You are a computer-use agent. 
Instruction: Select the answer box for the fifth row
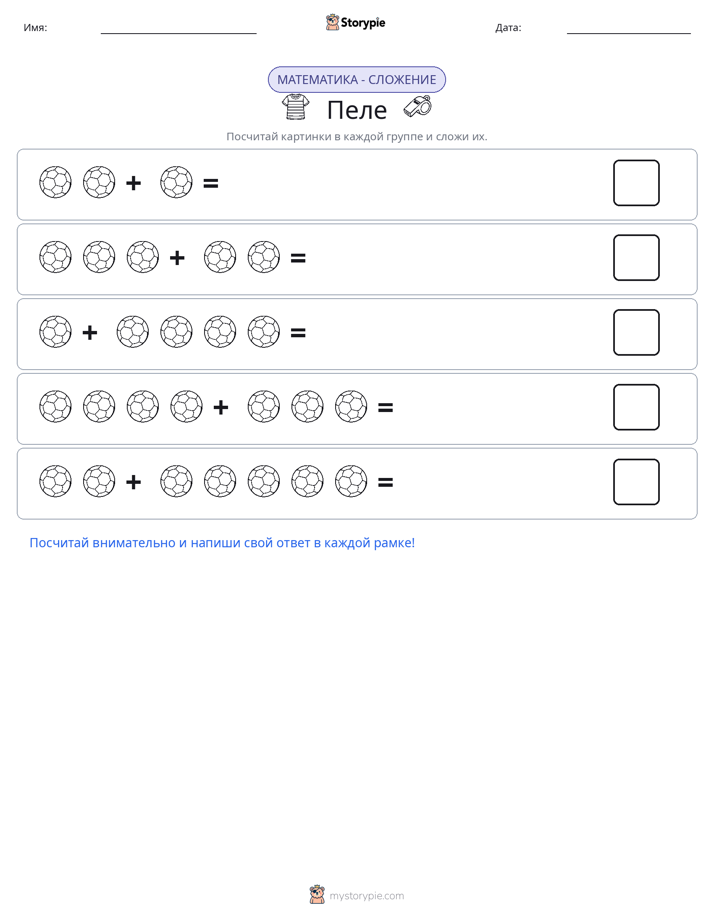(636, 482)
